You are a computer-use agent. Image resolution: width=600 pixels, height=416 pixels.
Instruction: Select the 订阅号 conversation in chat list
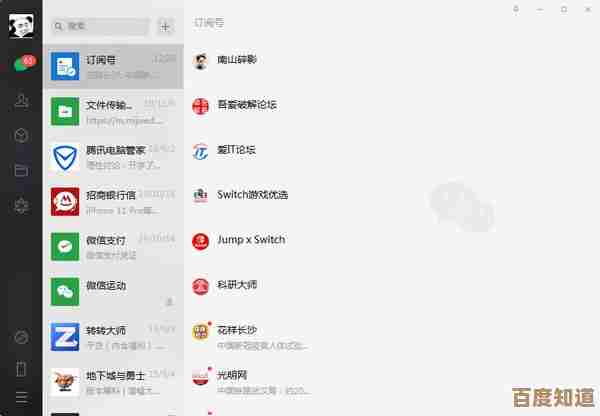(113, 66)
